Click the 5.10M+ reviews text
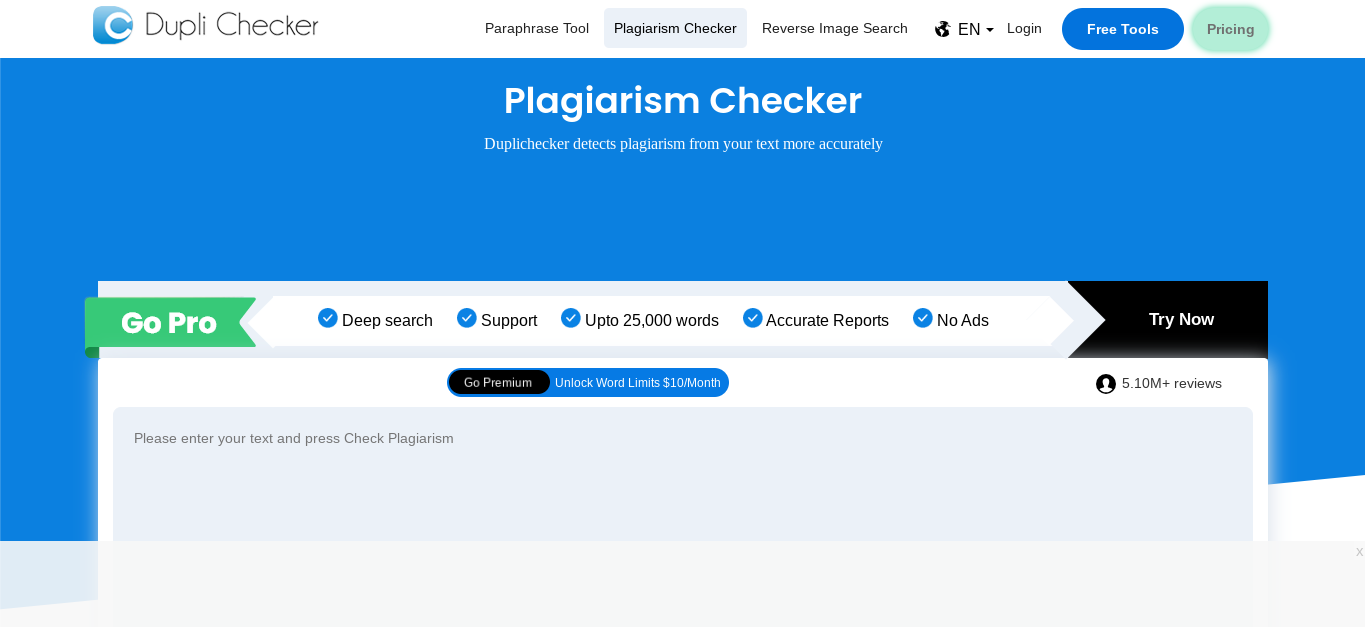 pos(1172,383)
